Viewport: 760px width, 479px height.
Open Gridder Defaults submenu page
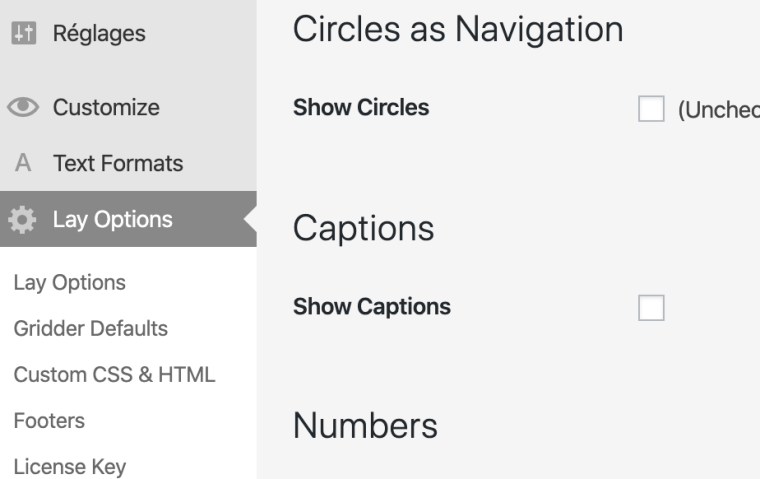pyautogui.click(x=90, y=329)
